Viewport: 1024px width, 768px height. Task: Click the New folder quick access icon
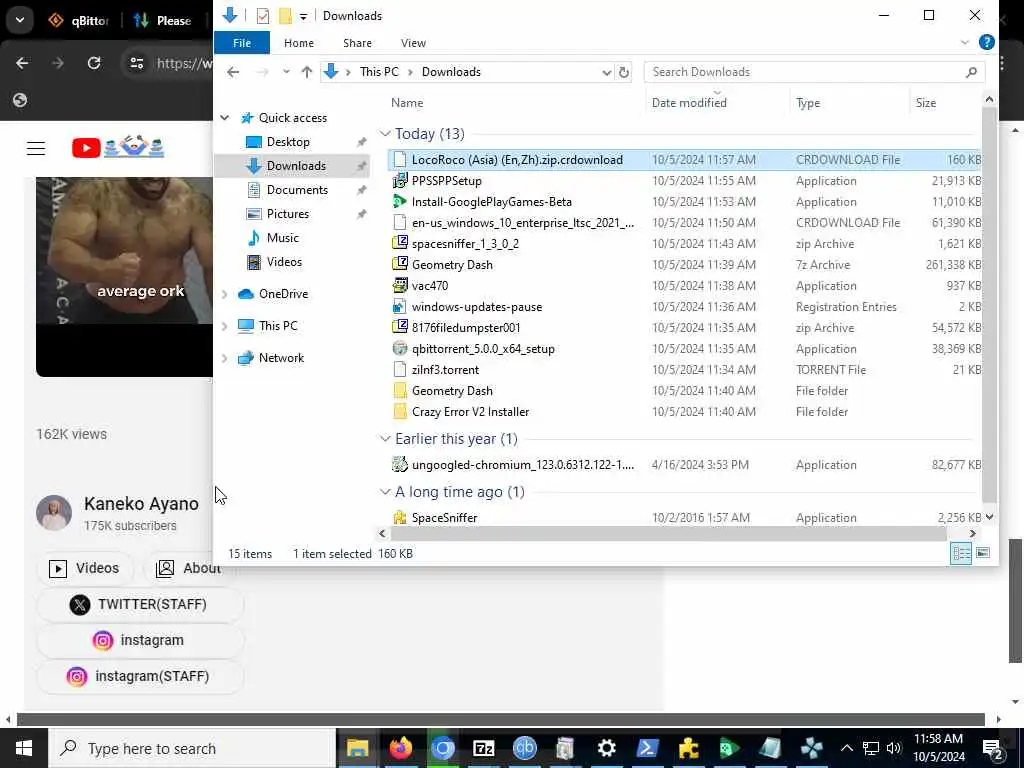(x=285, y=16)
